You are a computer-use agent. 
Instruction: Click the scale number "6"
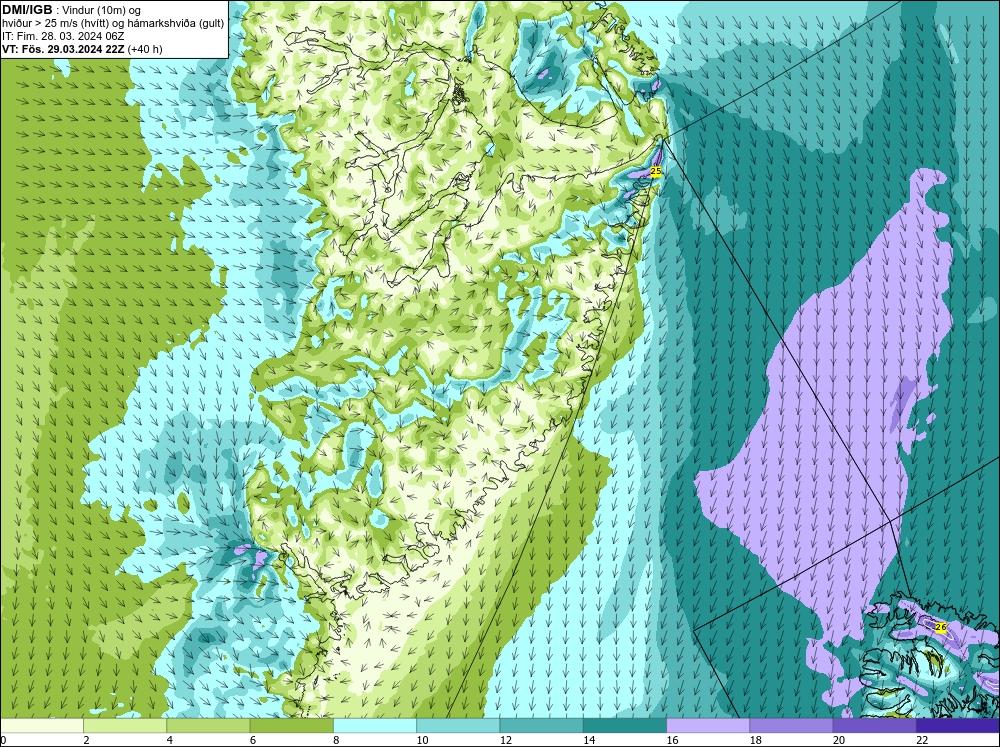tap(253, 739)
